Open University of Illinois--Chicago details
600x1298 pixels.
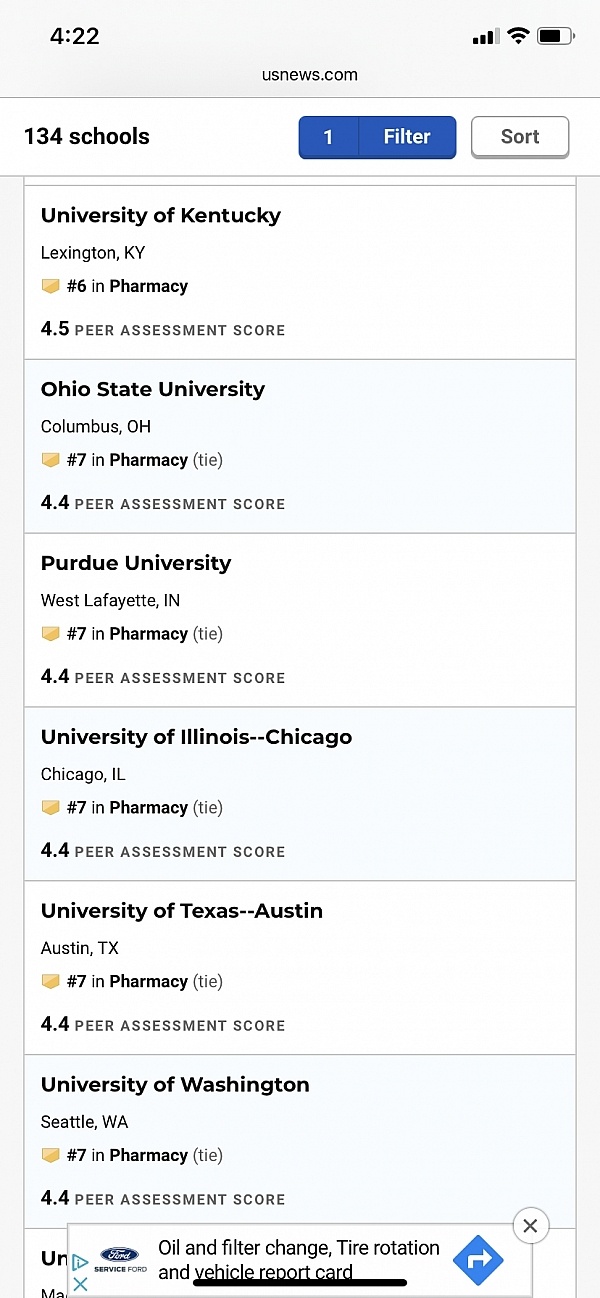[196, 737]
